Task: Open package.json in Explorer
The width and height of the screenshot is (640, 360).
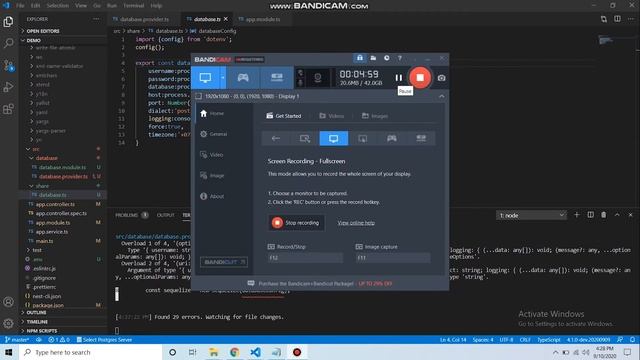Action: (63, 305)
